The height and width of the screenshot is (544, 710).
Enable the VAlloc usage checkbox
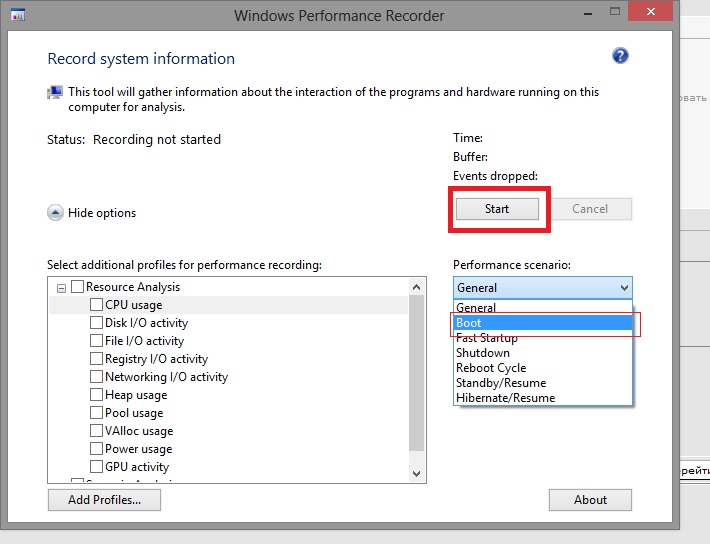(x=96, y=430)
